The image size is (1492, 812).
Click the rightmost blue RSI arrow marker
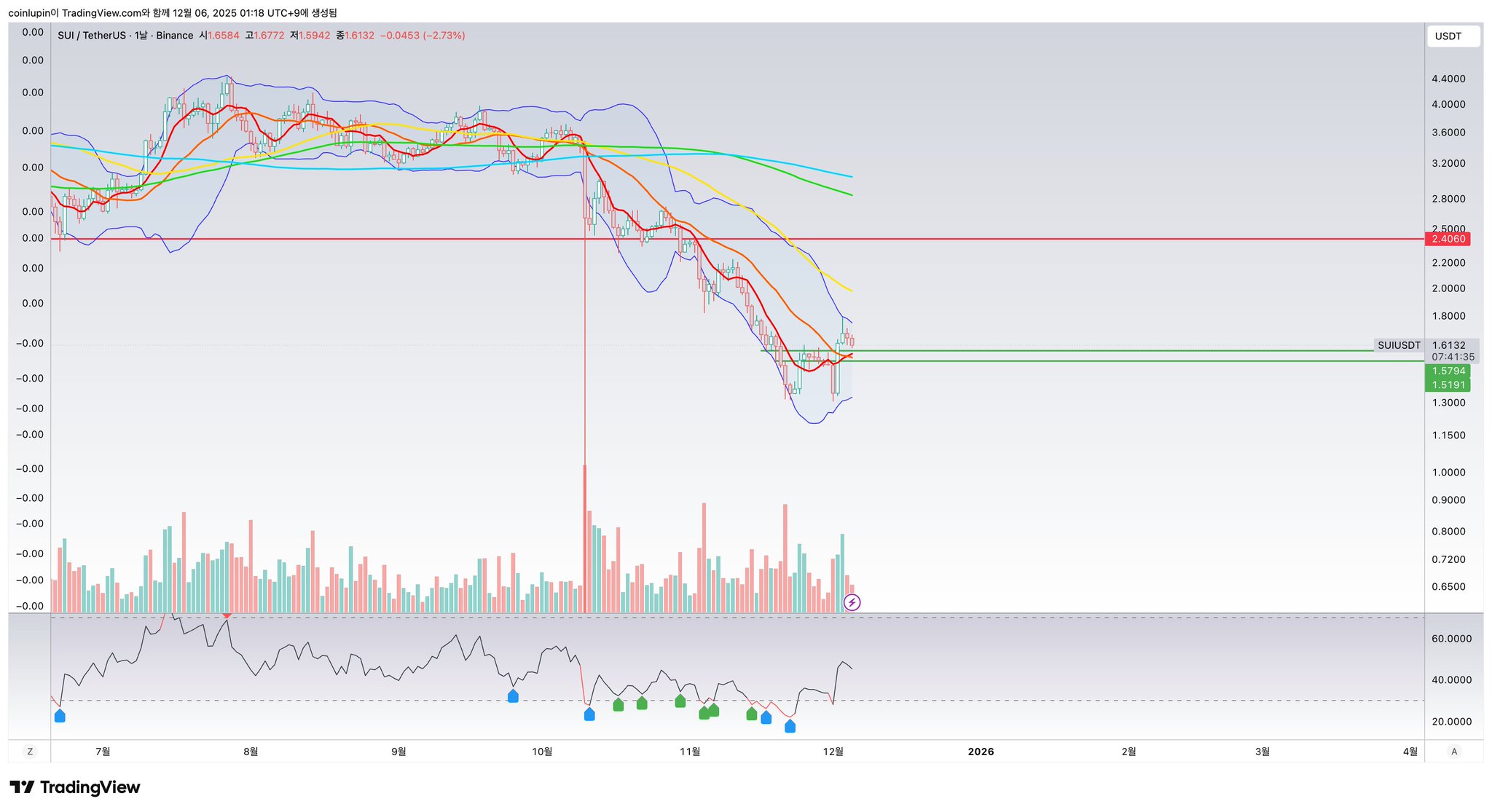[790, 726]
